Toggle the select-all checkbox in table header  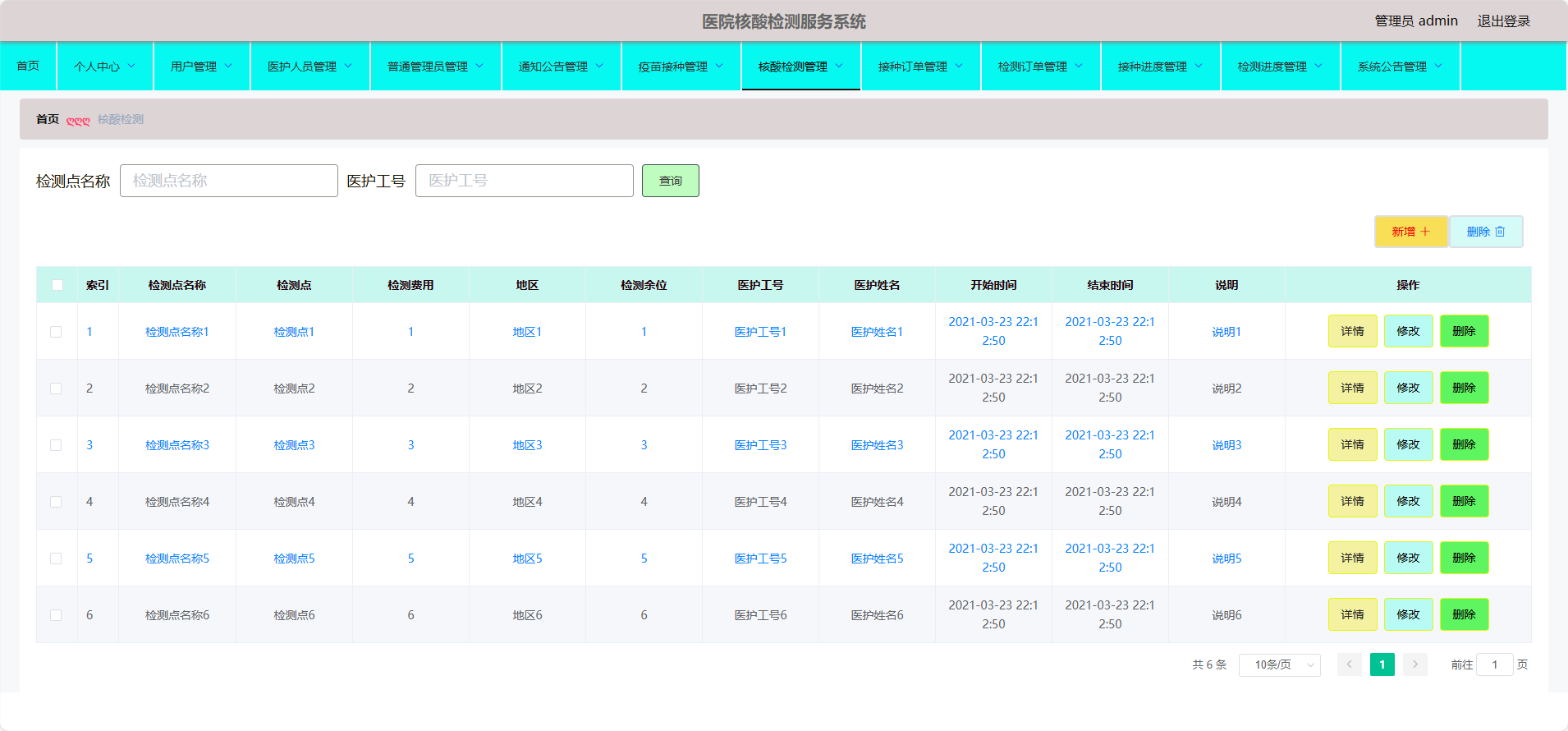click(x=57, y=285)
